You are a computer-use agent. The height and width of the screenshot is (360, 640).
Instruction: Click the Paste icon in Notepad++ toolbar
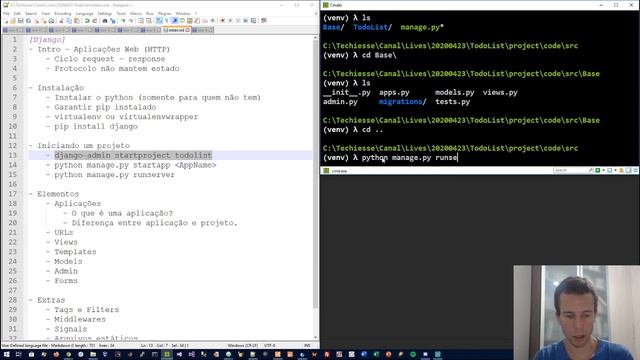(x=77, y=20)
